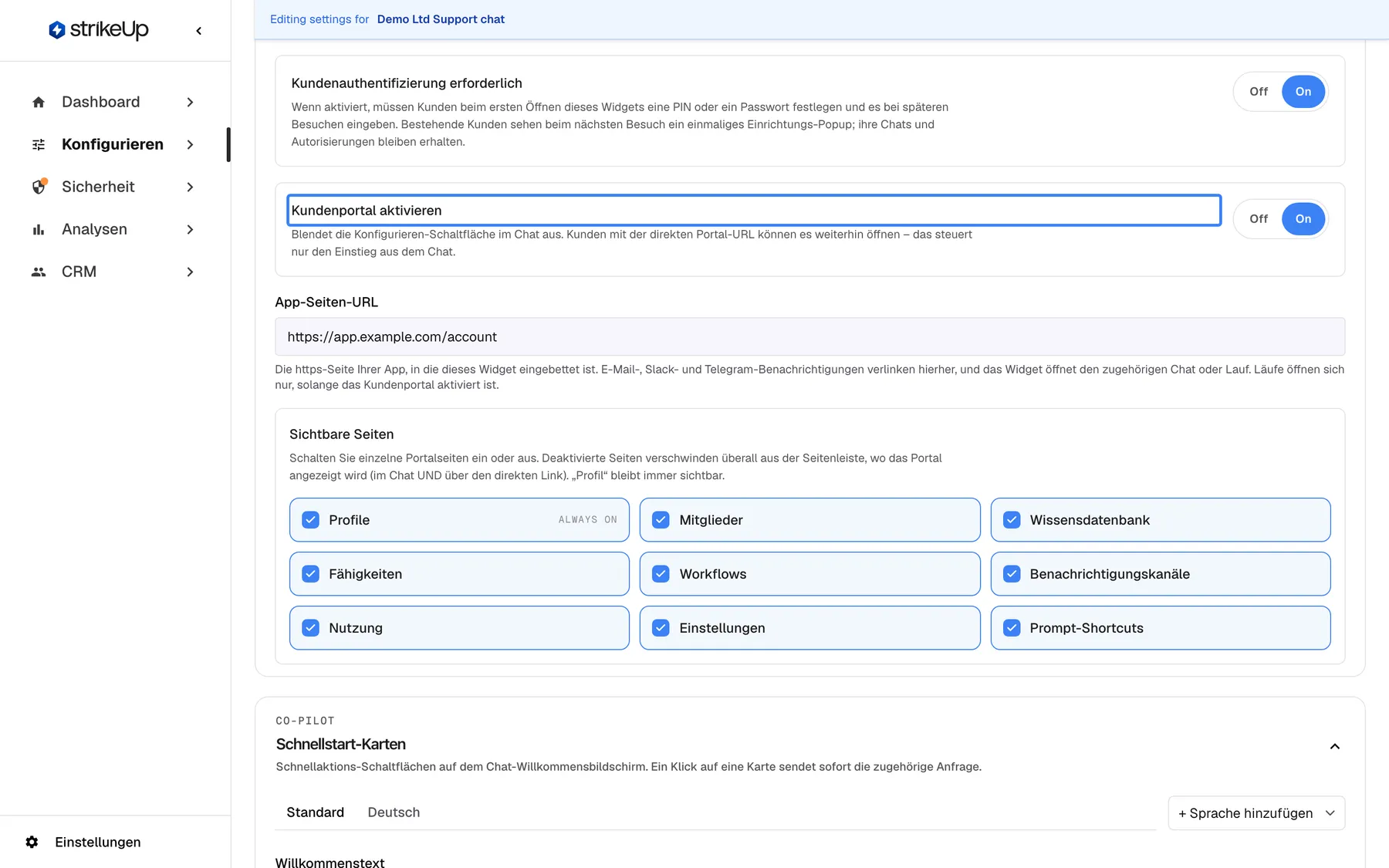Uncheck the Workflows page checkbox
1389x868 pixels.
[661, 574]
